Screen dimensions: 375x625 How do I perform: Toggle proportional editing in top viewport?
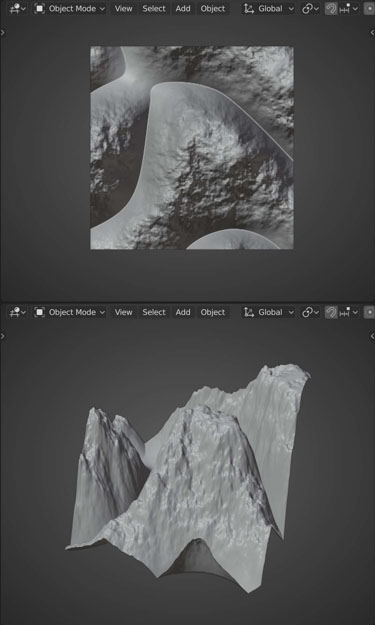(369, 8)
